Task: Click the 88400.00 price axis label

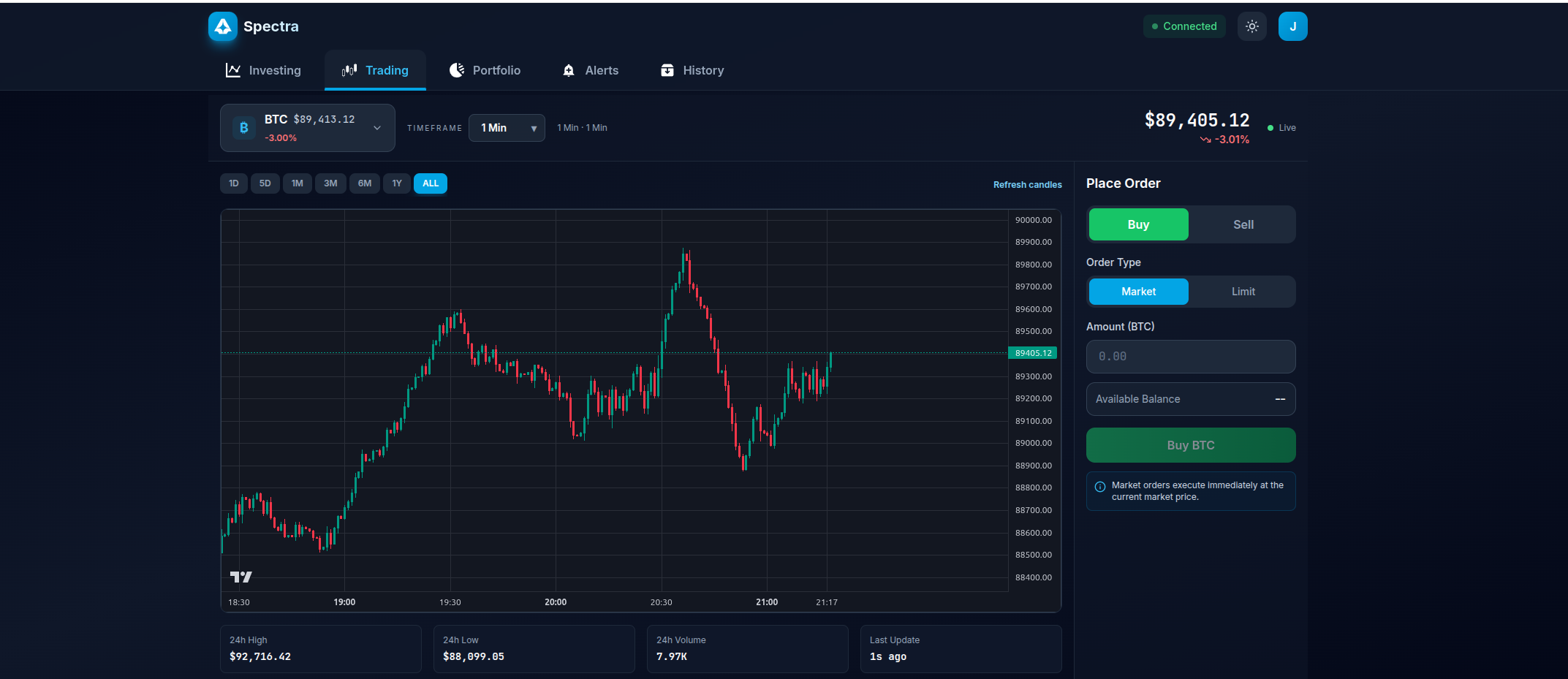Action: coord(1034,577)
